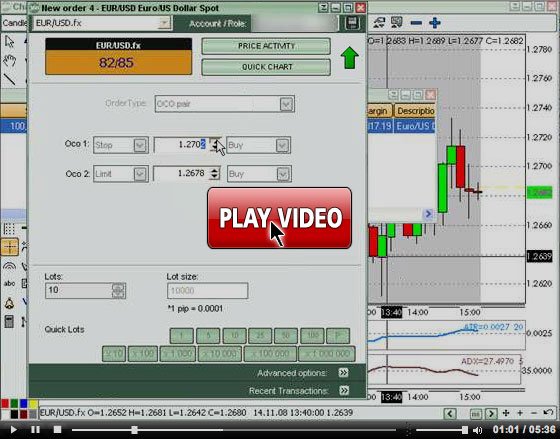
Task: Click the red PLAY VIDEO button
Action: 279,218
